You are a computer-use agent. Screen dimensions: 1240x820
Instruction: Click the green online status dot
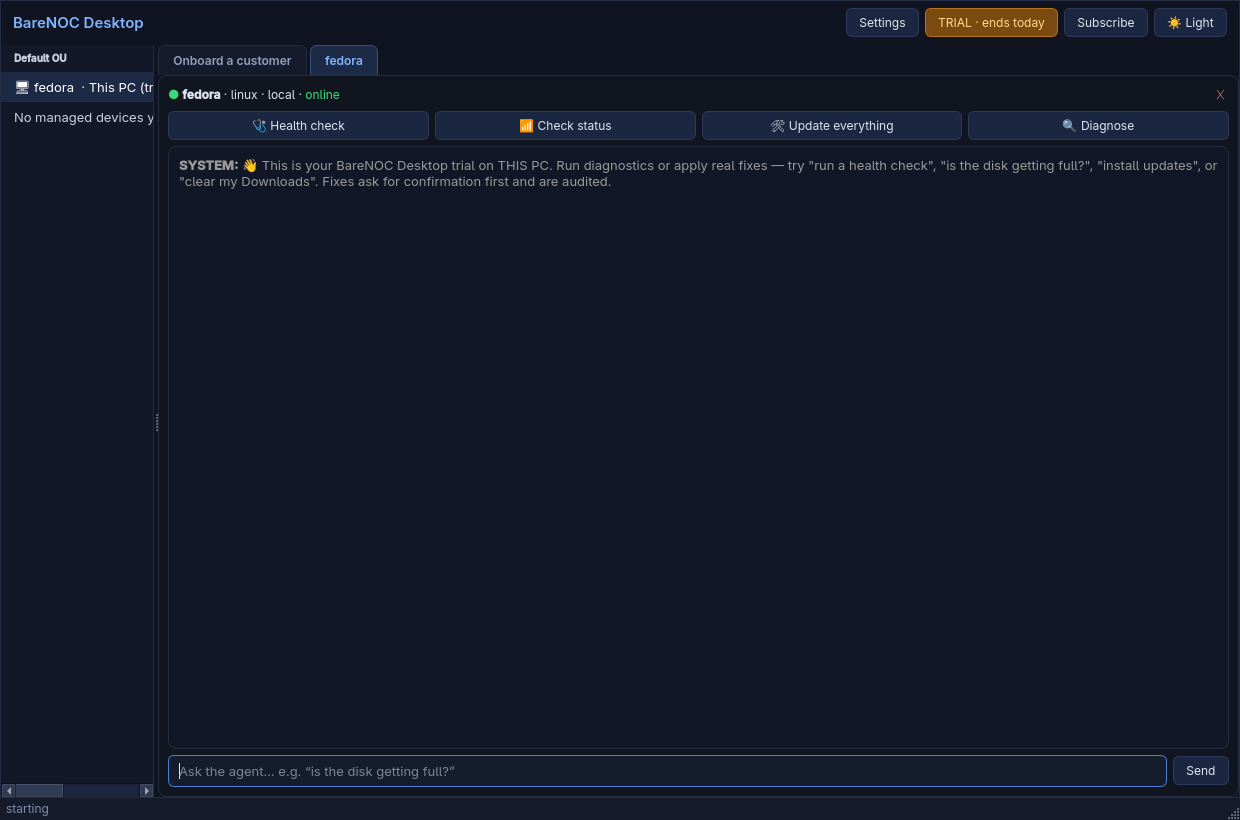coord(174,95)
